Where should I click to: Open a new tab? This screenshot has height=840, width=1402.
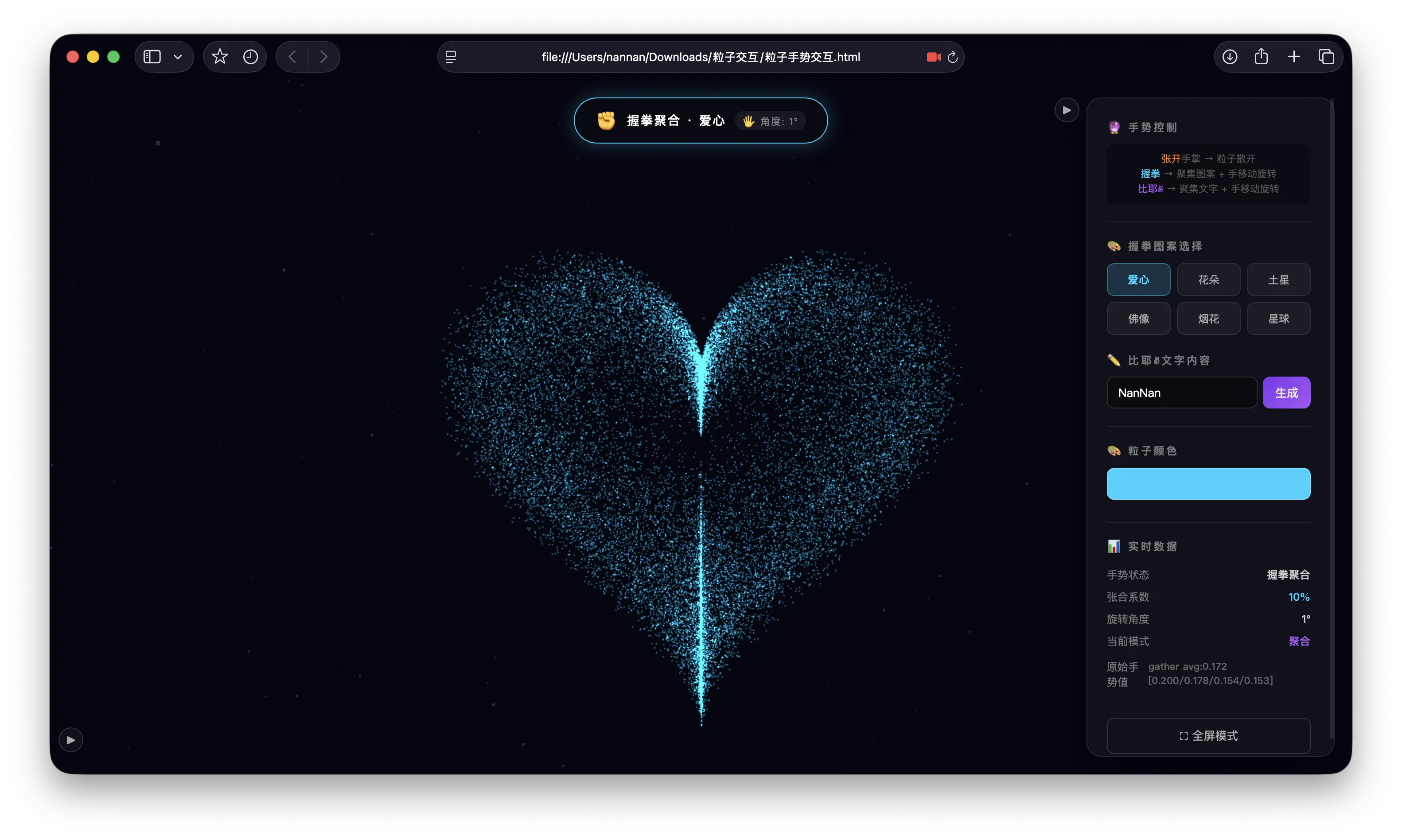tap(1294, 57)
